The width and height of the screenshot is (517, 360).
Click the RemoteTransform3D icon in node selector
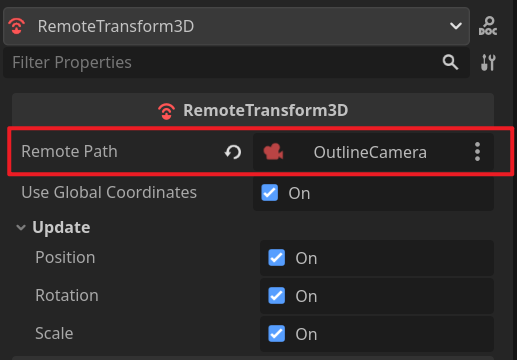pyautogui.click(x=17, y=26)
